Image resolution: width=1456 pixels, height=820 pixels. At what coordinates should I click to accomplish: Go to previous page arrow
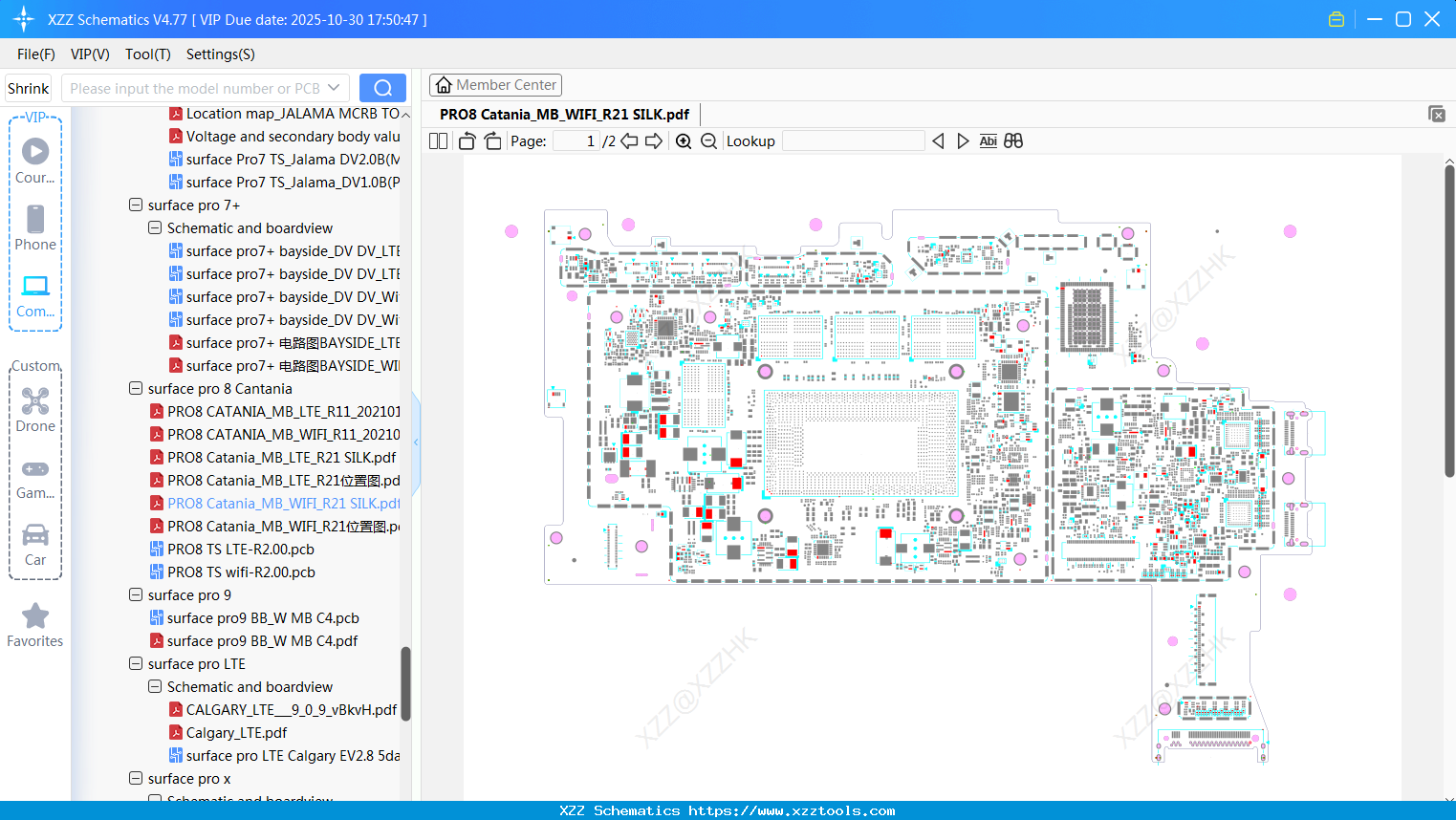point(629,141)
